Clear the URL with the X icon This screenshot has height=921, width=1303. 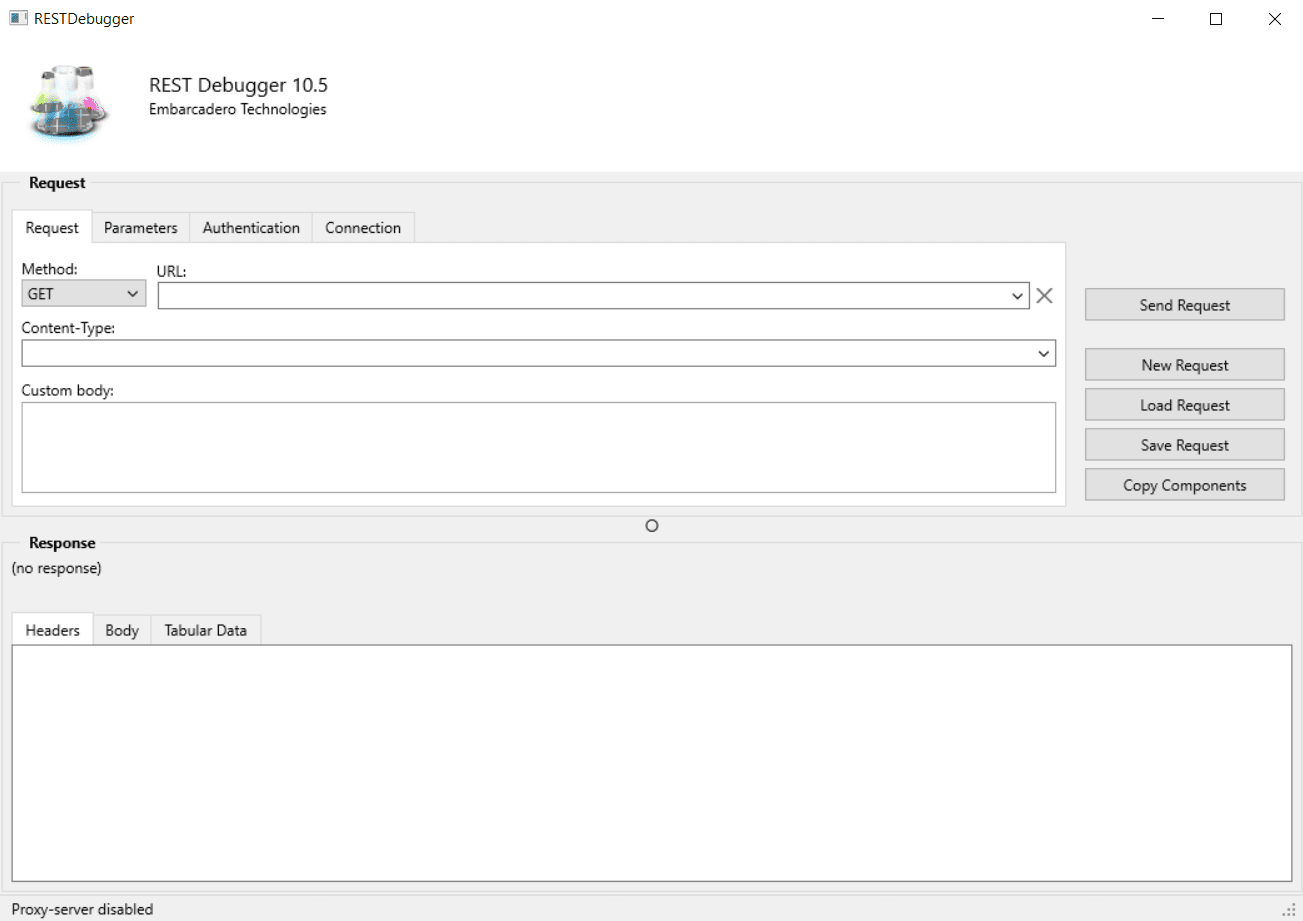pos(1044,295)
